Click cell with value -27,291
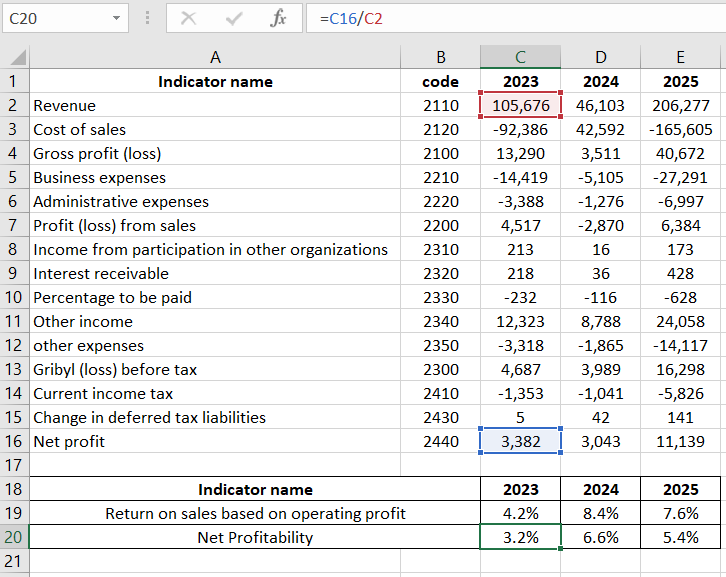Viewport: 726px width, 577px height. (680, 177)
